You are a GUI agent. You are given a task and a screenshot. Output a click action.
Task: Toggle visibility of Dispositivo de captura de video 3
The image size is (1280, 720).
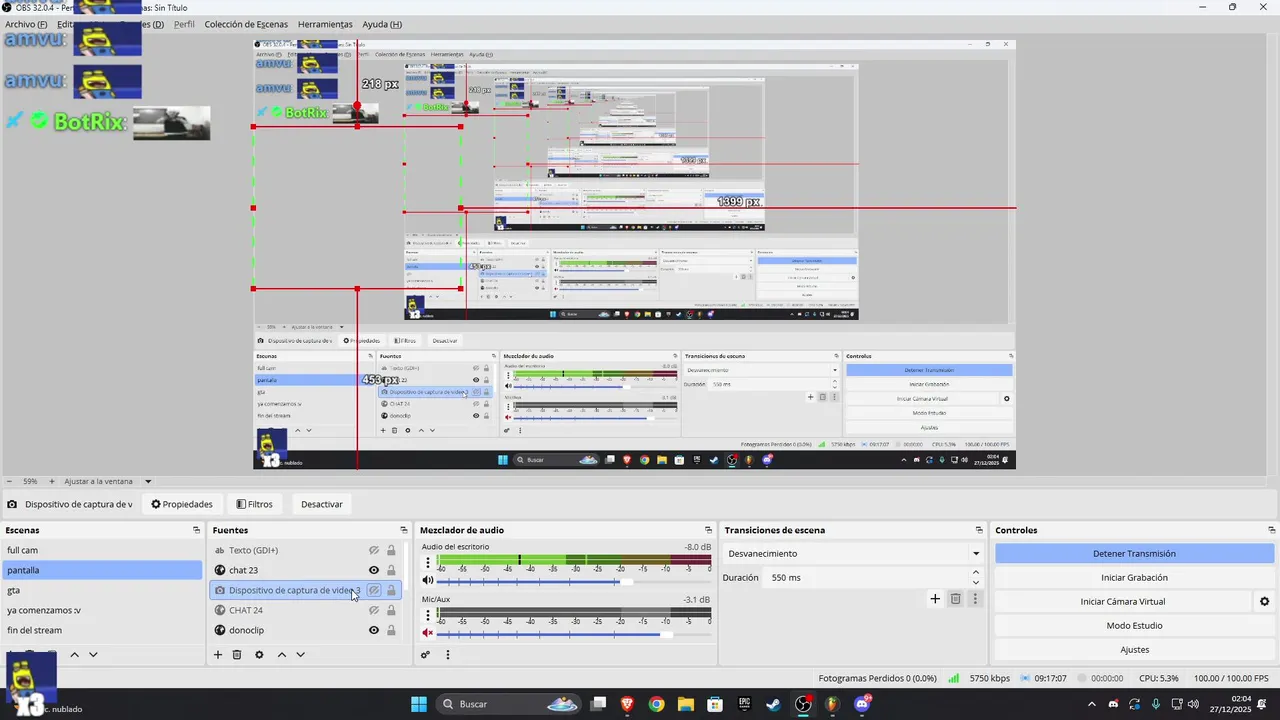pos(374,590)
